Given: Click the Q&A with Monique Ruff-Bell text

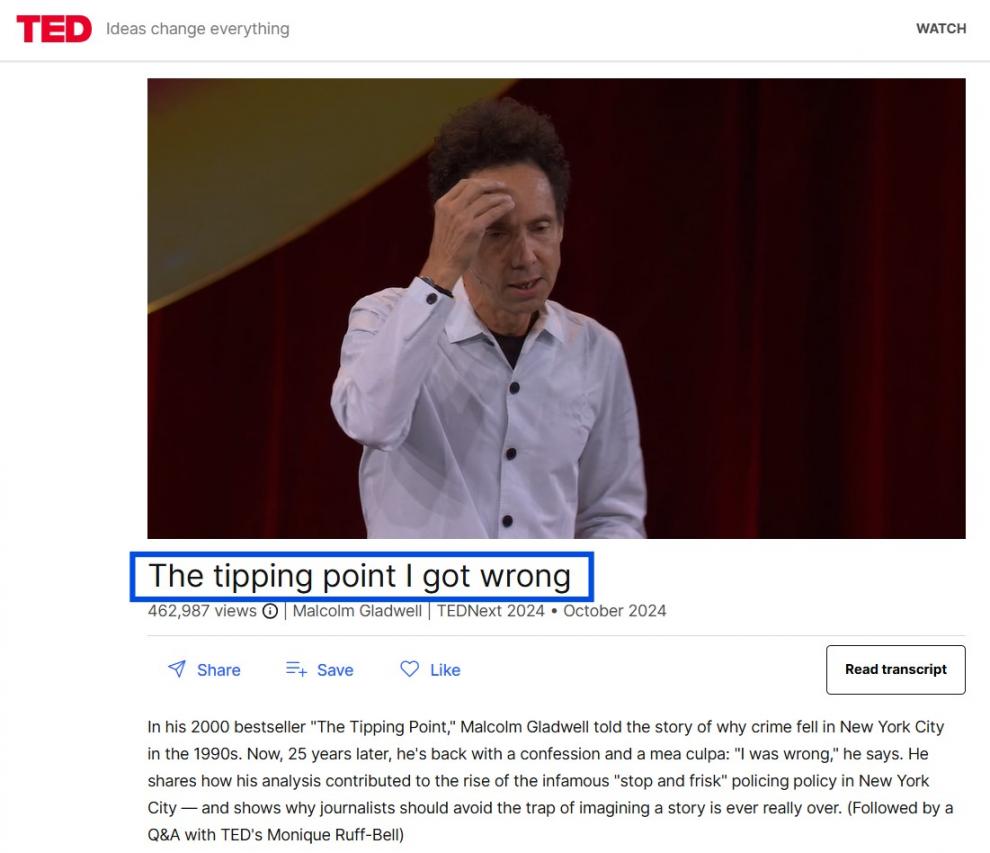Looking at the screenshot, I should [275, 835].
